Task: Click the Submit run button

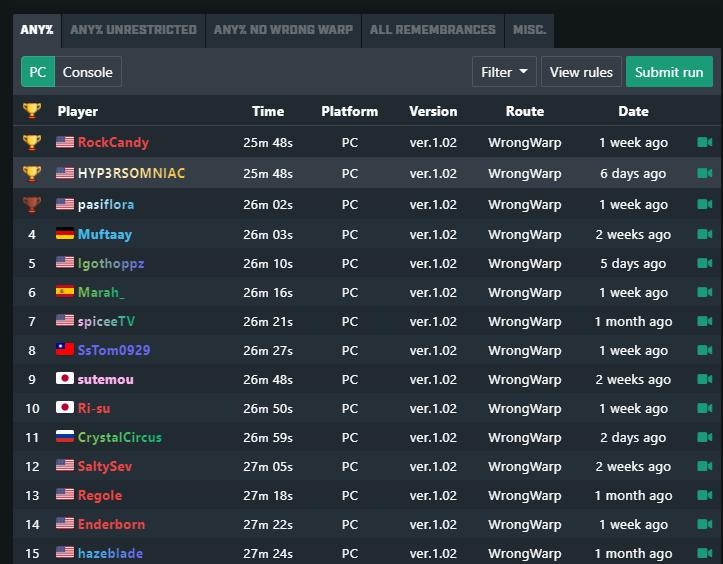Action: point(669,72)
